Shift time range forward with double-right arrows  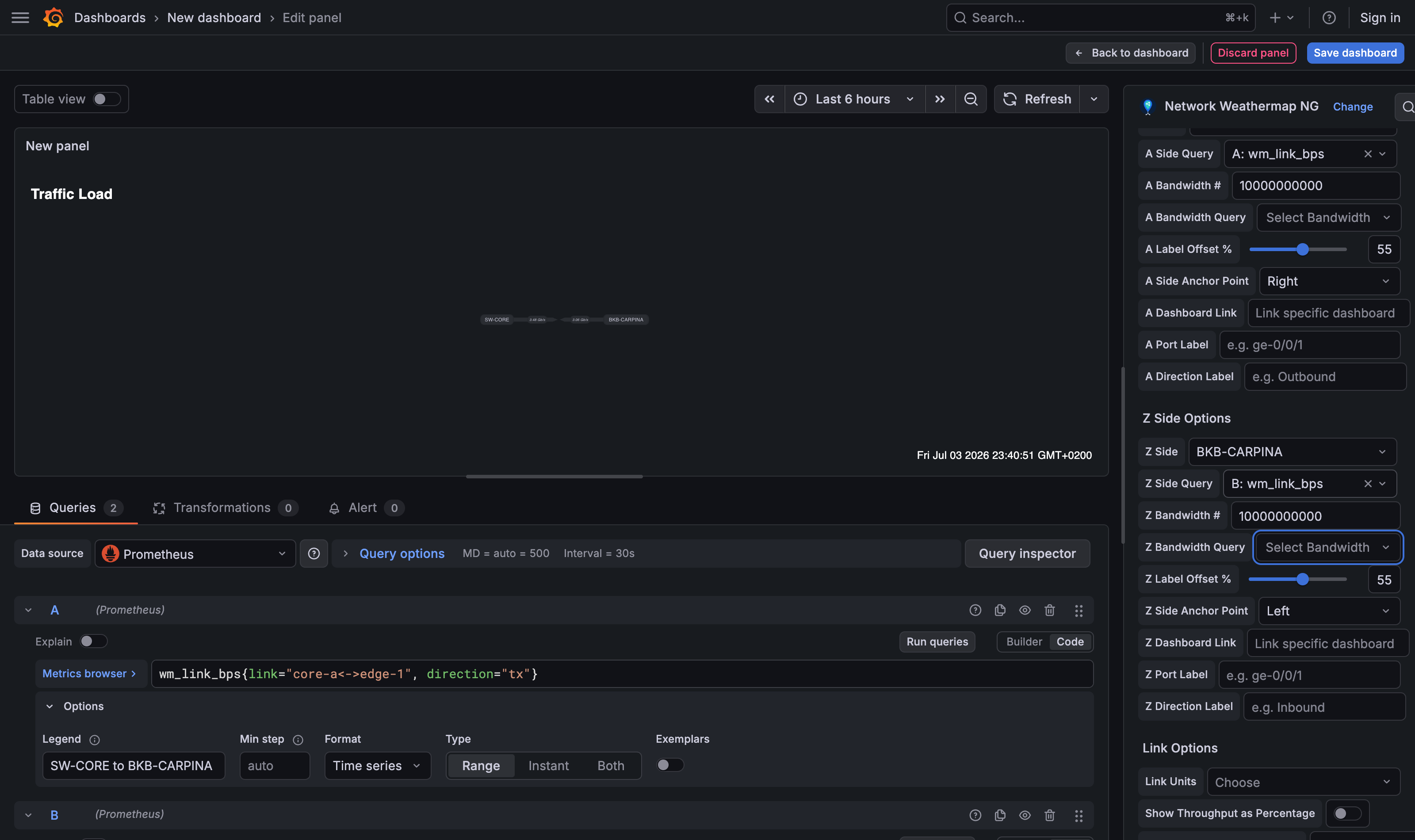pos(940,99)
